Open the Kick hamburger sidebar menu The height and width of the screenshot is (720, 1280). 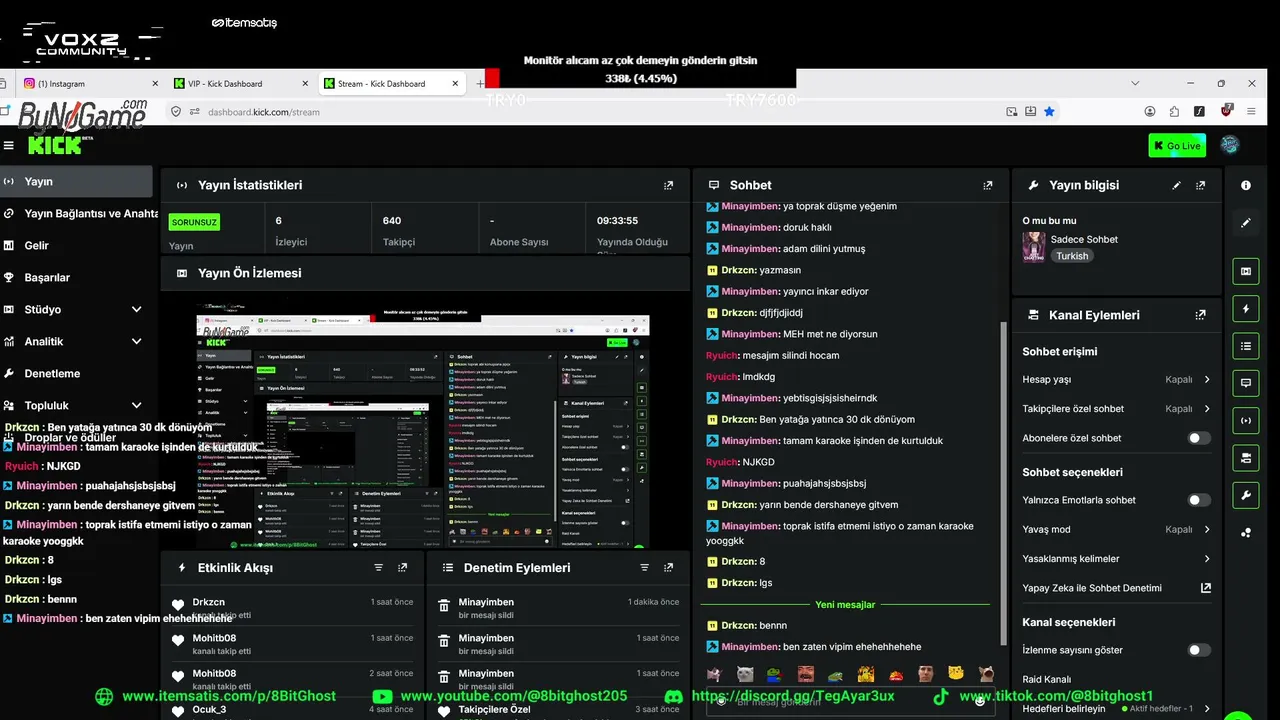[9, 146]
